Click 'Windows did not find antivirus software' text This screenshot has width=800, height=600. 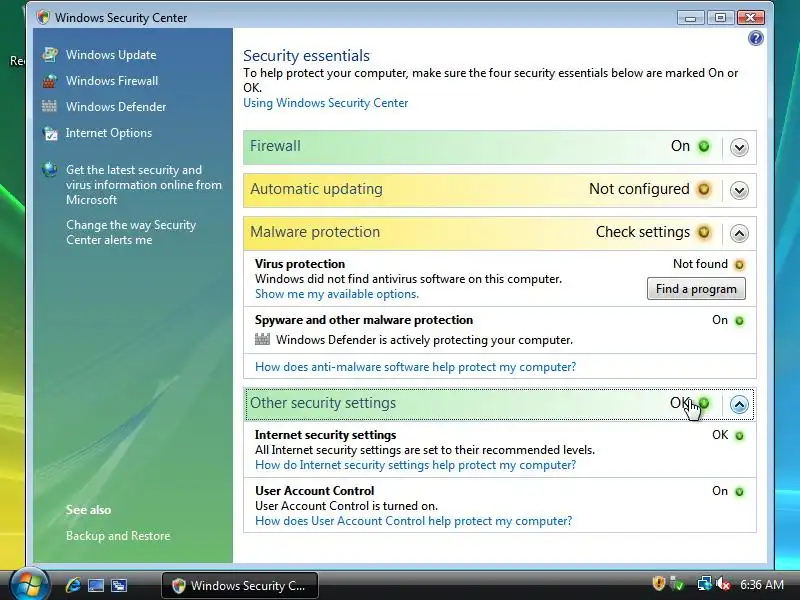click(x=408, y=279)
